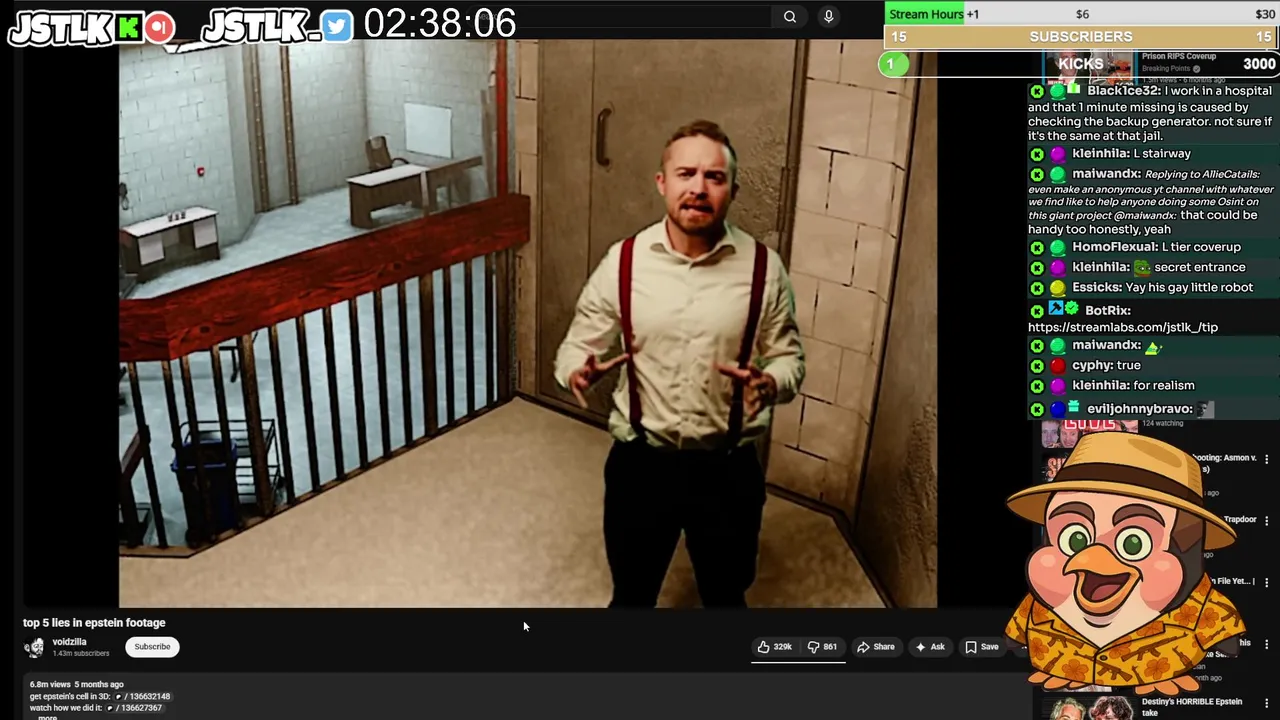
Task: Click the video player to pause
Action: [527, 323]
